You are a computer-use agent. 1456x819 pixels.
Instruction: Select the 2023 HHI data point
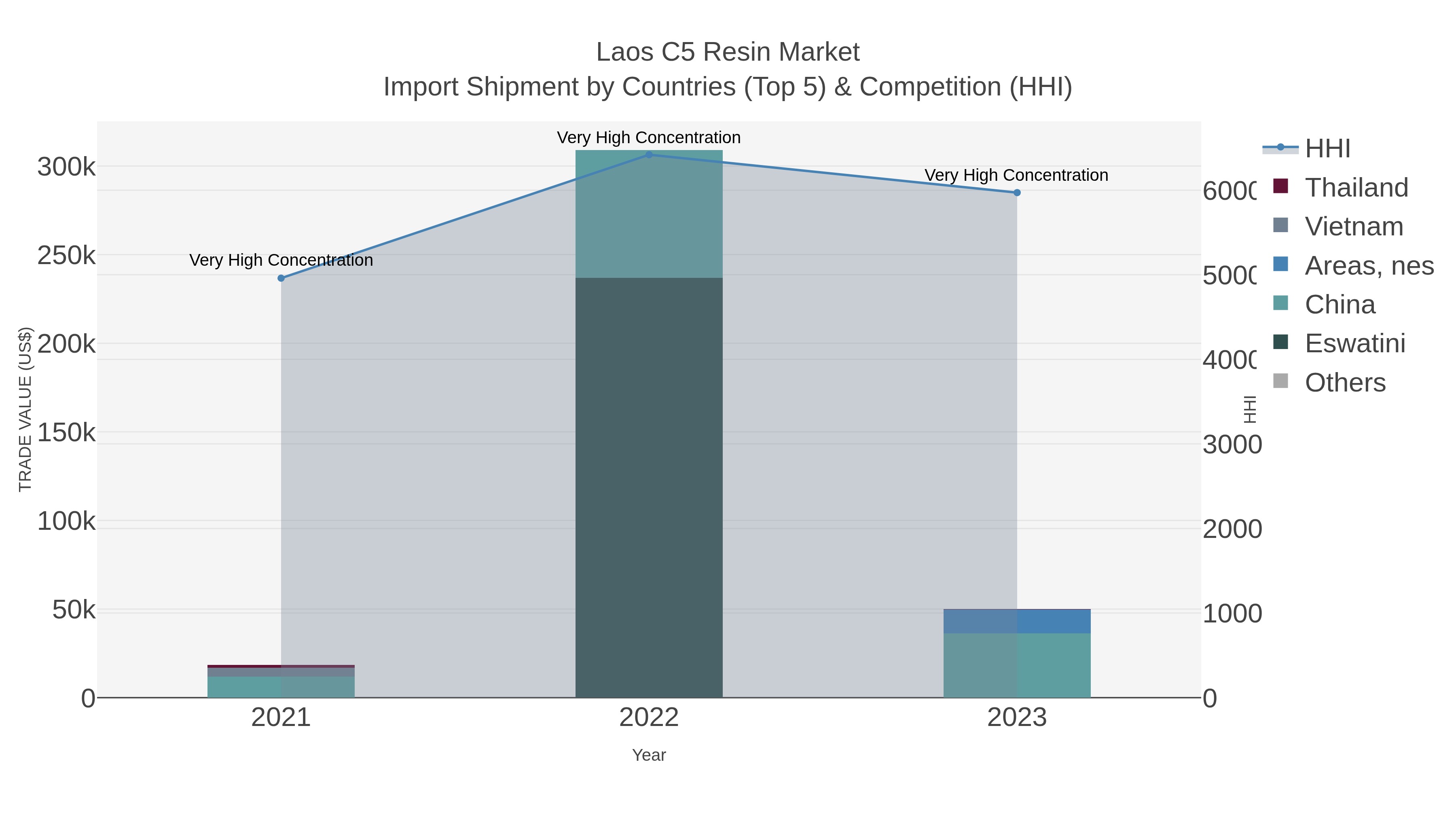point(1017,193)
